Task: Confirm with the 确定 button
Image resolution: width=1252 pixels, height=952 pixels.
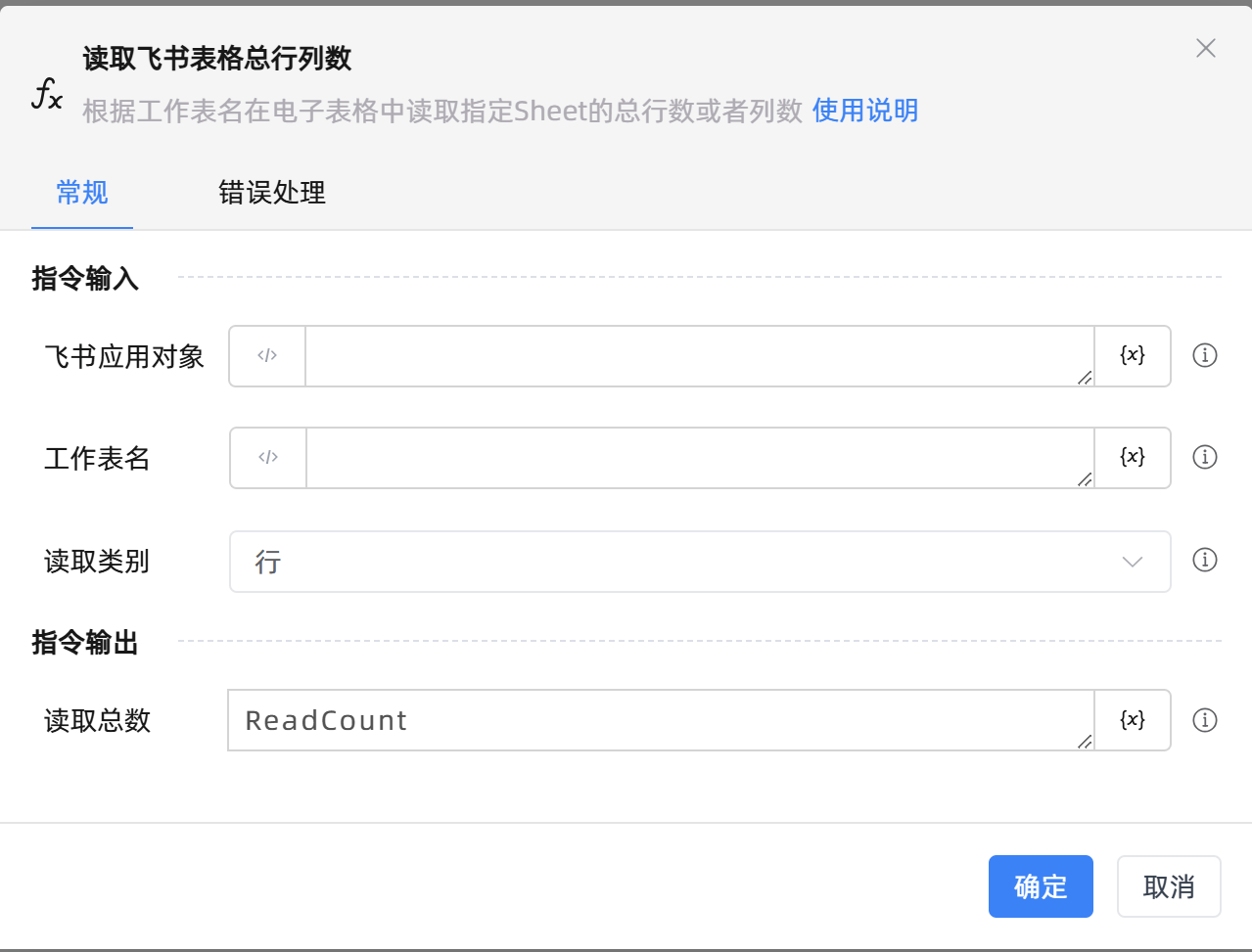Action: click(x=1041, y=886)
